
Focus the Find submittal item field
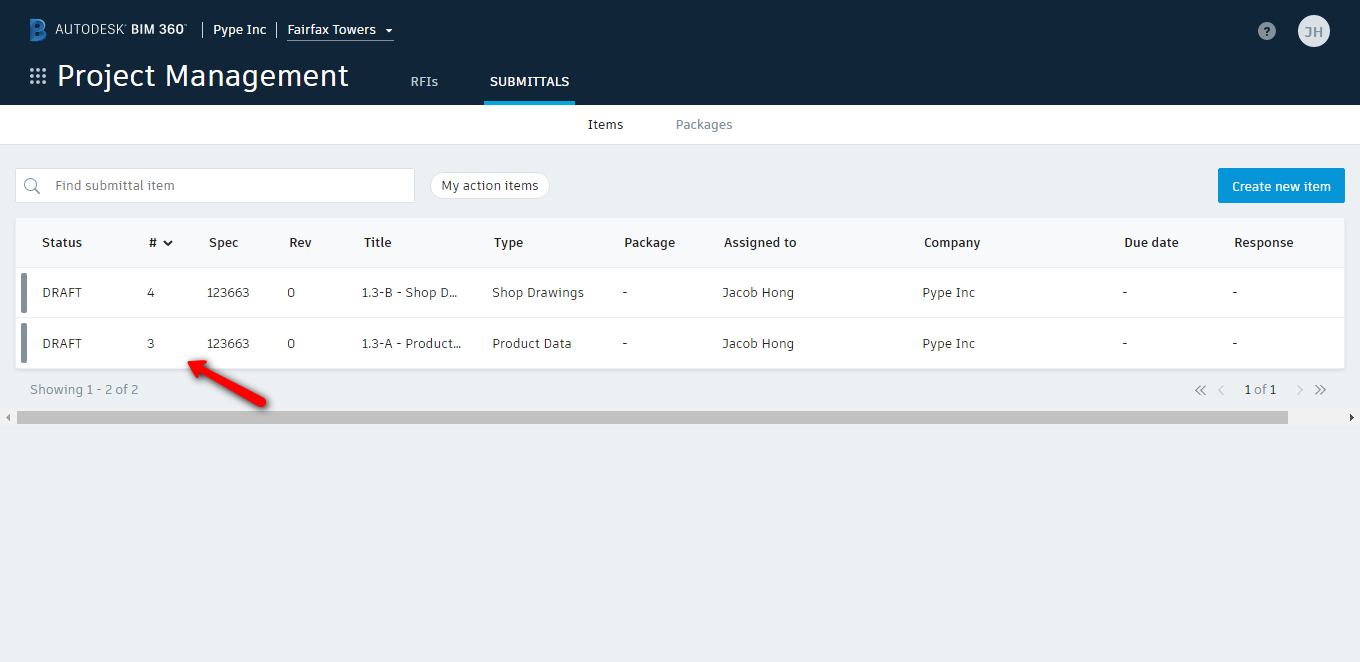tap(215, 186)
